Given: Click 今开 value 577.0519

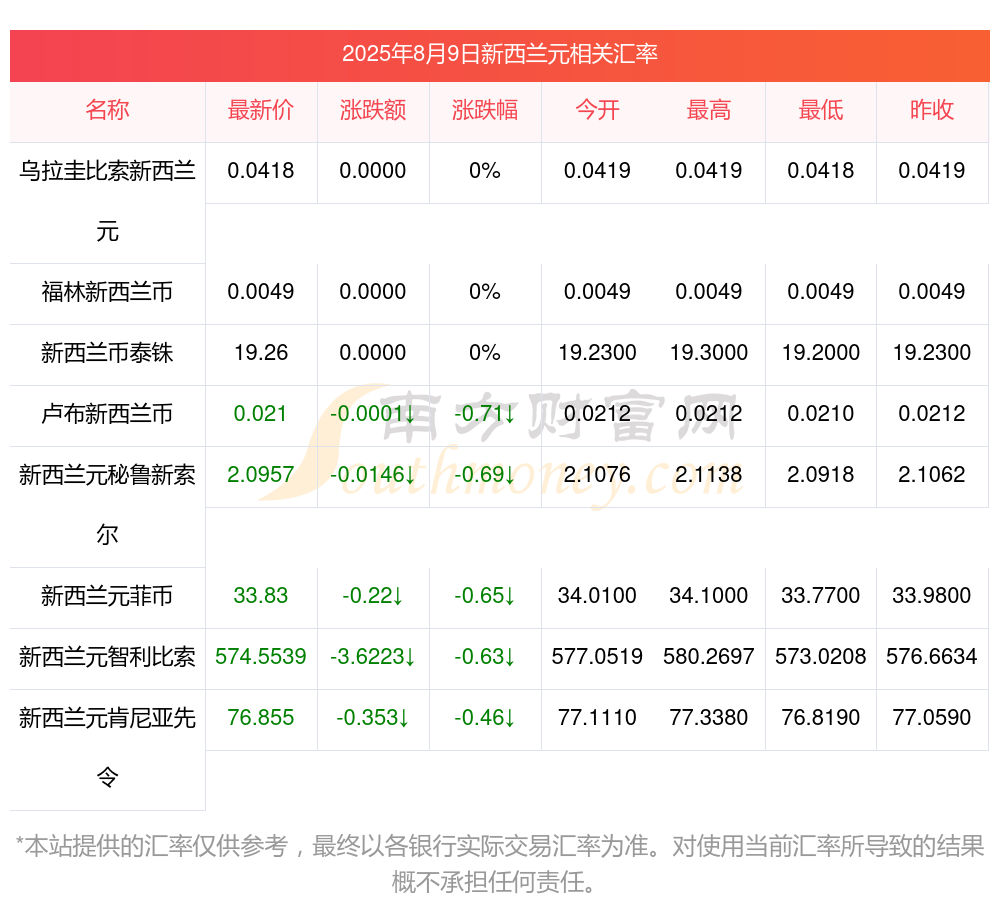Looking at the screenshot, I should tap(597, 657).
